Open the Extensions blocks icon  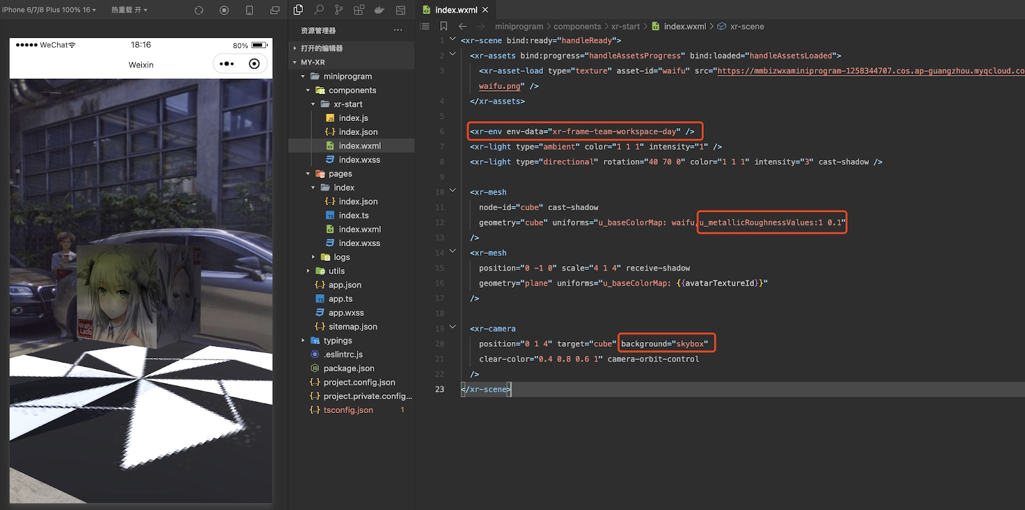359,10
